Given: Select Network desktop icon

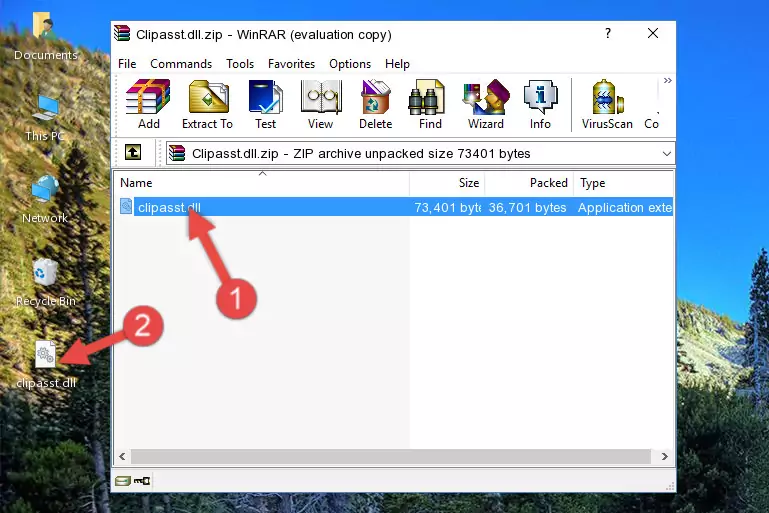Looking at the screenshot, I should tap(45, 200).
